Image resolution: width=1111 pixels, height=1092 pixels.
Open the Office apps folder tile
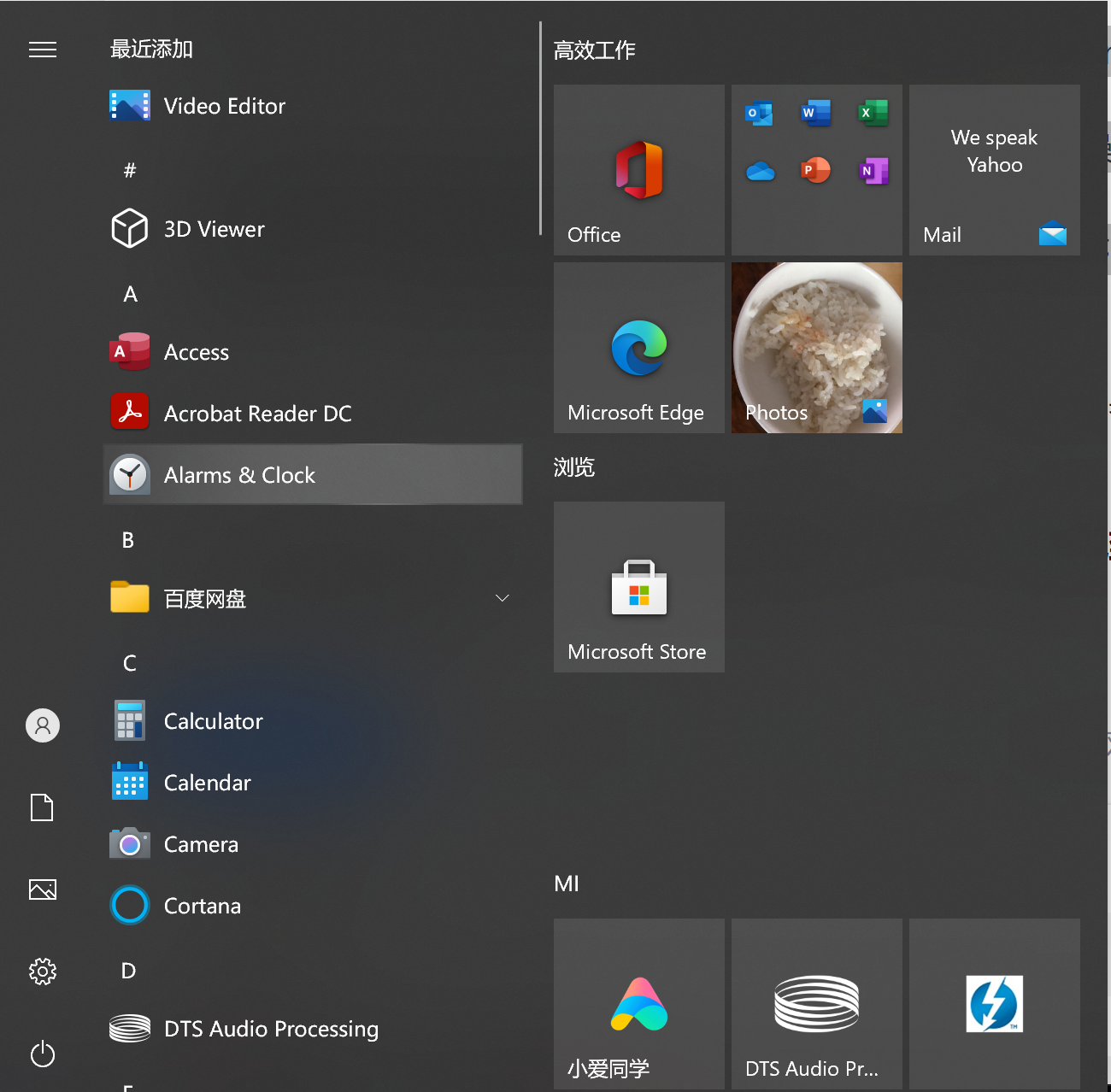tap(816, 170)
